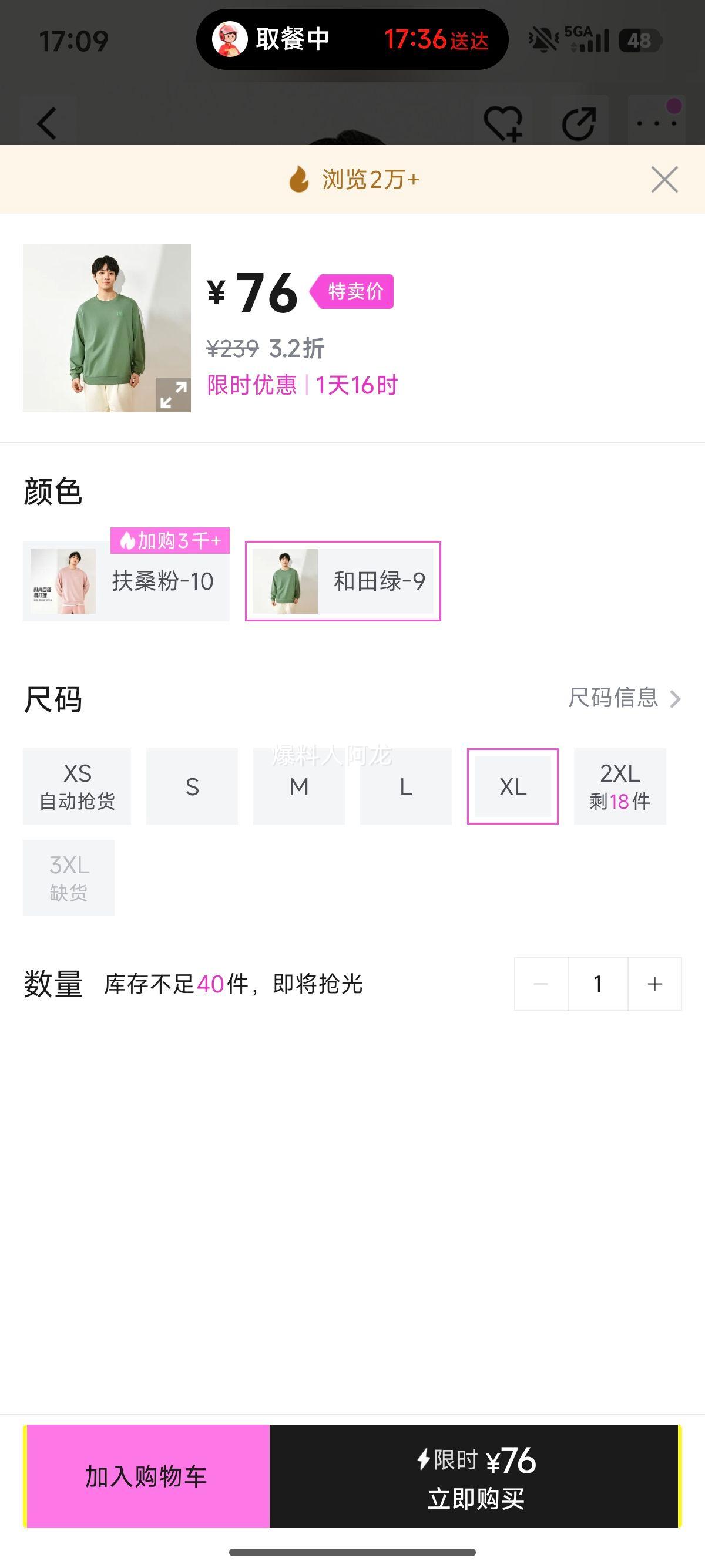Open the three-dot more menu

coord(656,123)
